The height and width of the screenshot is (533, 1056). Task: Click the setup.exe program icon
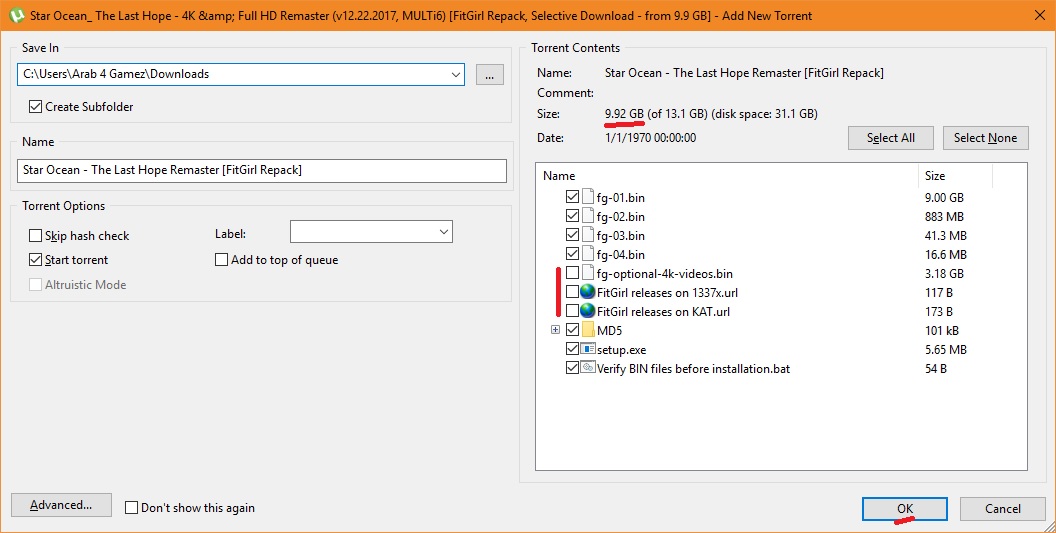coord(588,349)
